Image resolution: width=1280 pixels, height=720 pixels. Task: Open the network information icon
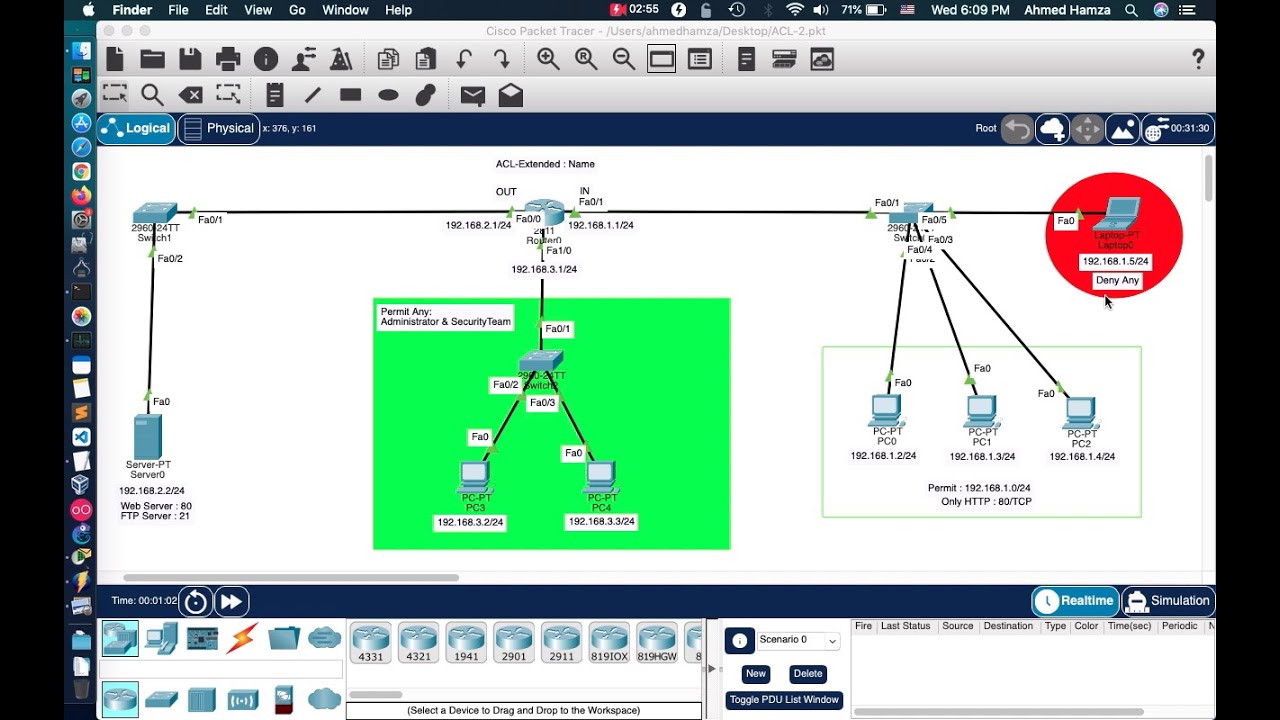point(266,60)
